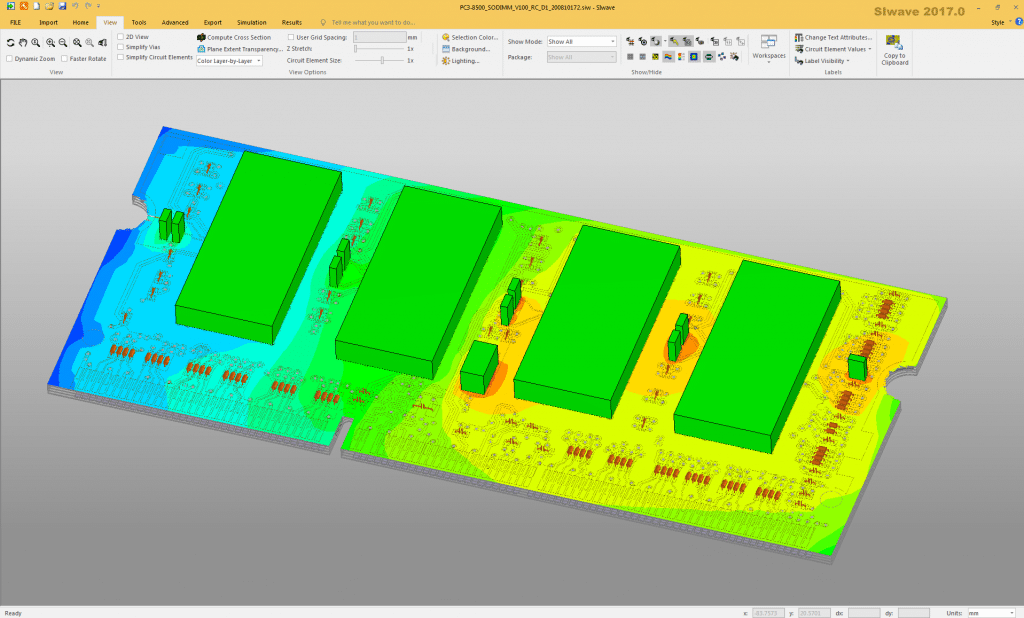Click the Change Text Attributes button
The image size is (1024, 618).
(x=837, y=37)
